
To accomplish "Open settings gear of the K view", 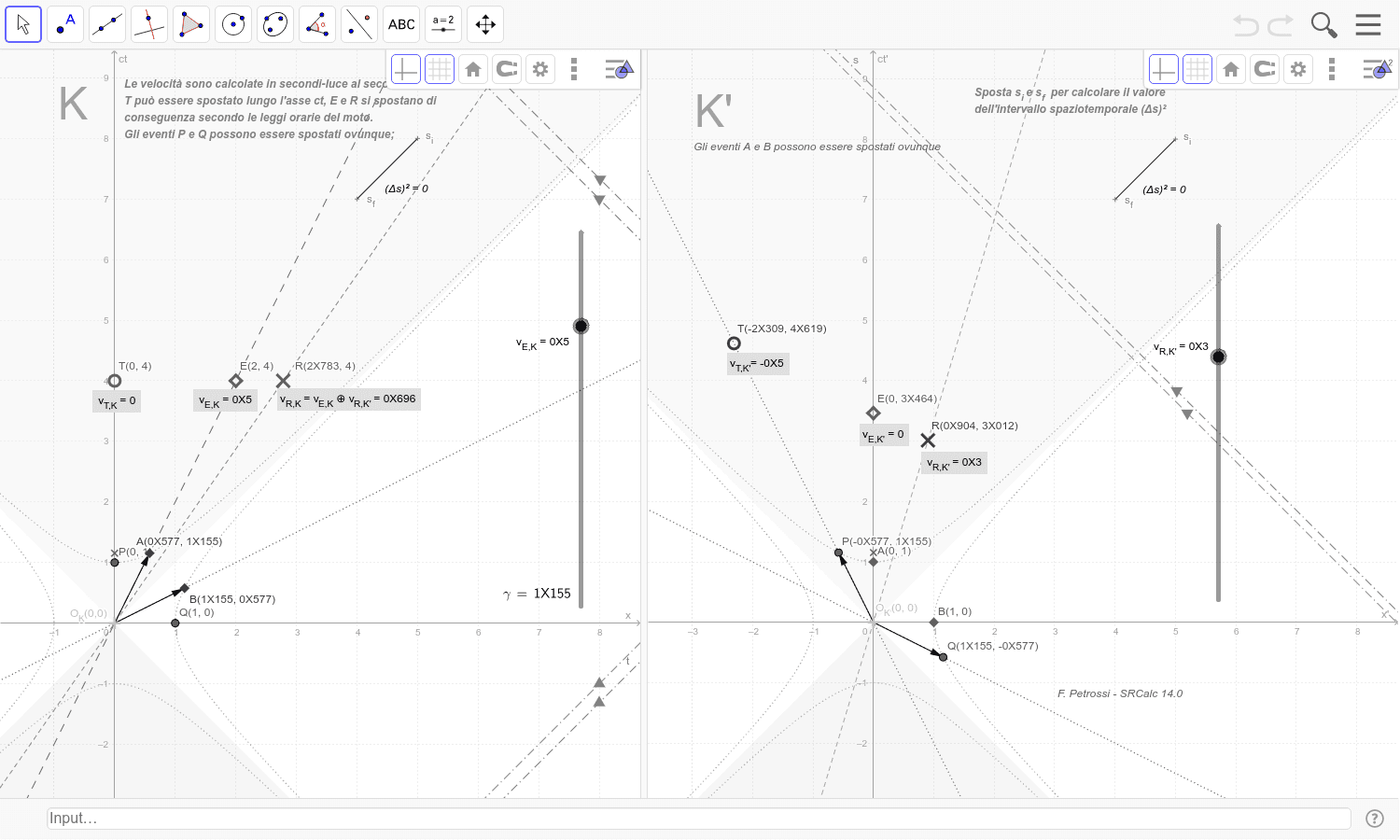I will tap(540, 69).
